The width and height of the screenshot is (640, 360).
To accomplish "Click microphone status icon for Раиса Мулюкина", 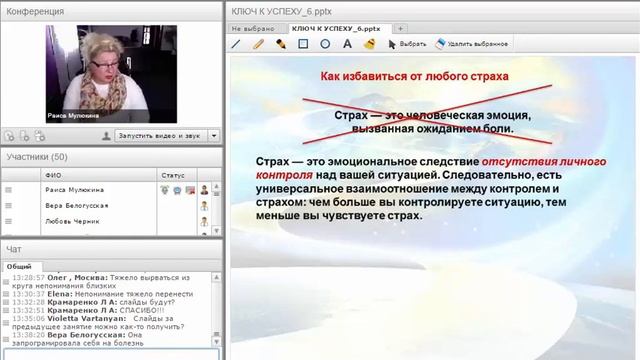I will click(x=164, y=190).
